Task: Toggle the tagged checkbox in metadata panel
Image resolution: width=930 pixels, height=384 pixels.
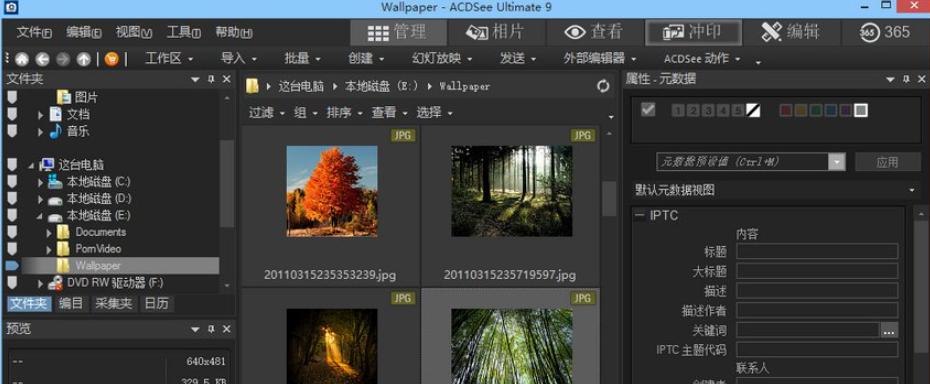Action: pyautogui.click(x=648, y=109)
